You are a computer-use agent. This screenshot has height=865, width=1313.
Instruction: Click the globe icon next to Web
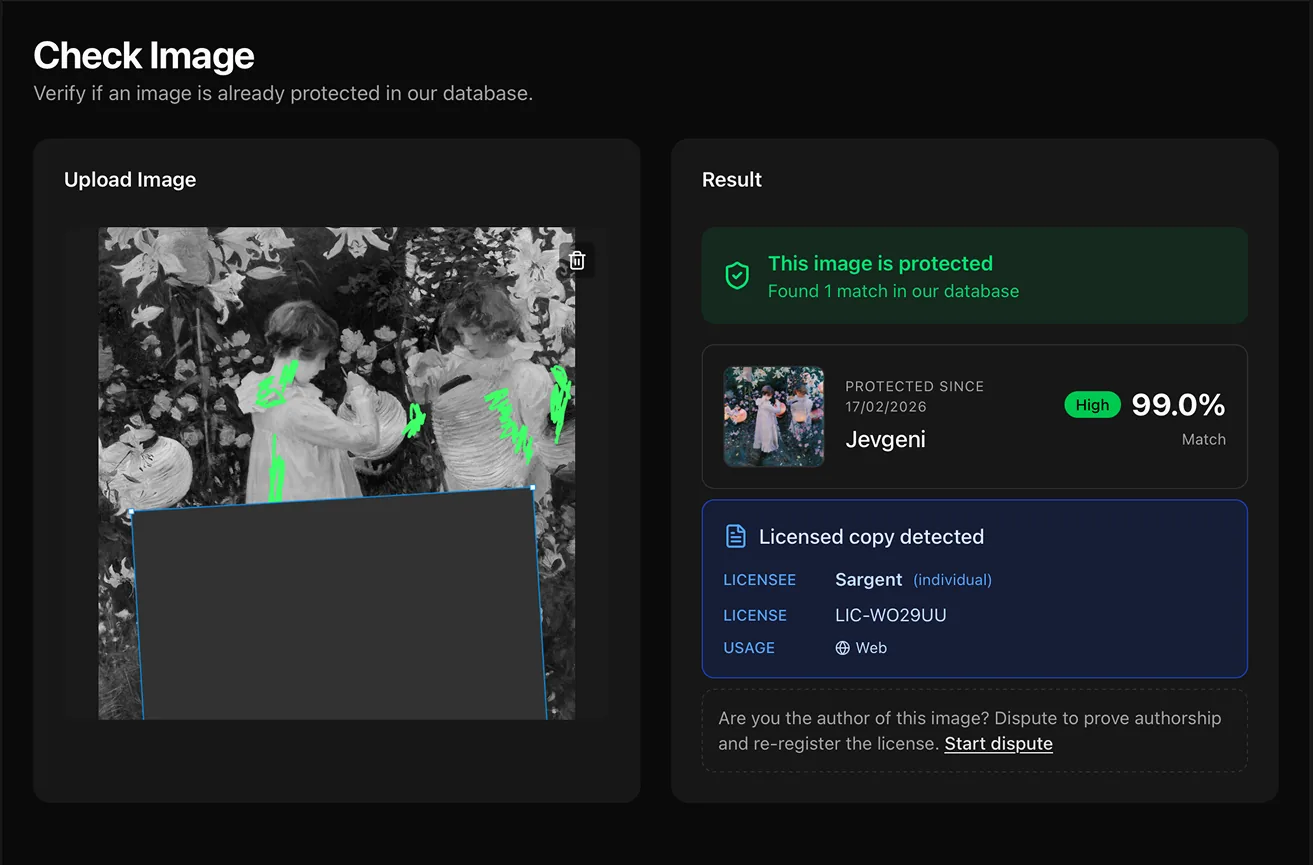tap(842, 648)
